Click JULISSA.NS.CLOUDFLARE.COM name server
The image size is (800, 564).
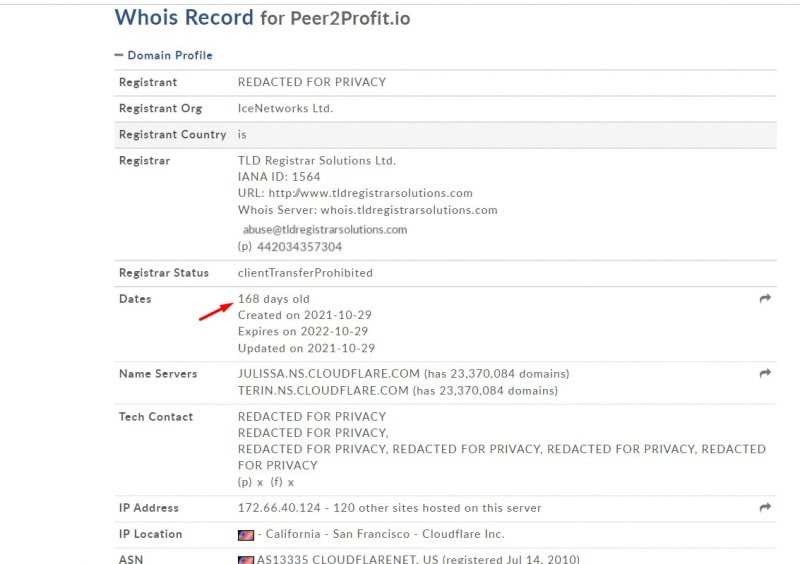tap(329, 374)
